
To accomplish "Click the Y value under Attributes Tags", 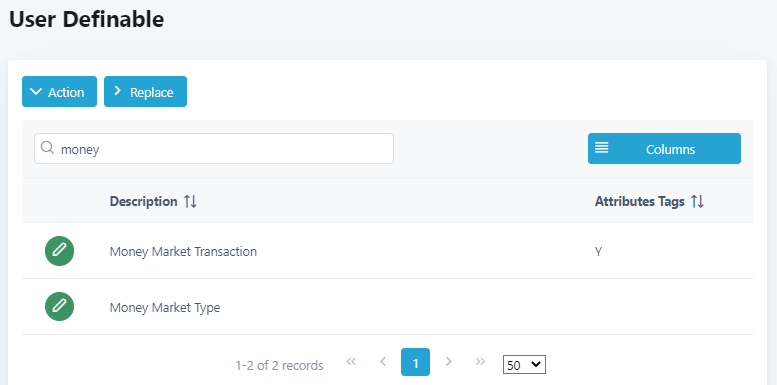I will tap(599, 252).
